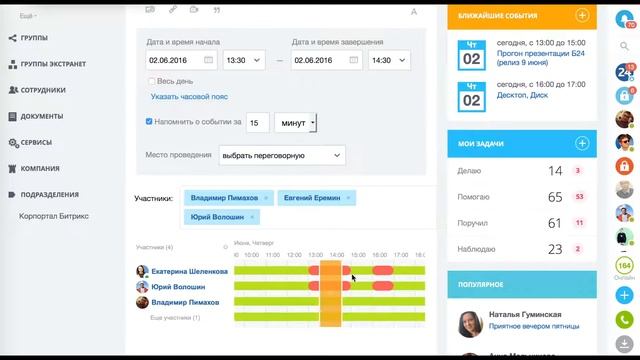Open notifications bell icon in right bar
The height and width of the screenshot is (360, 640).
pyautogui.click(x=624, y=19)
